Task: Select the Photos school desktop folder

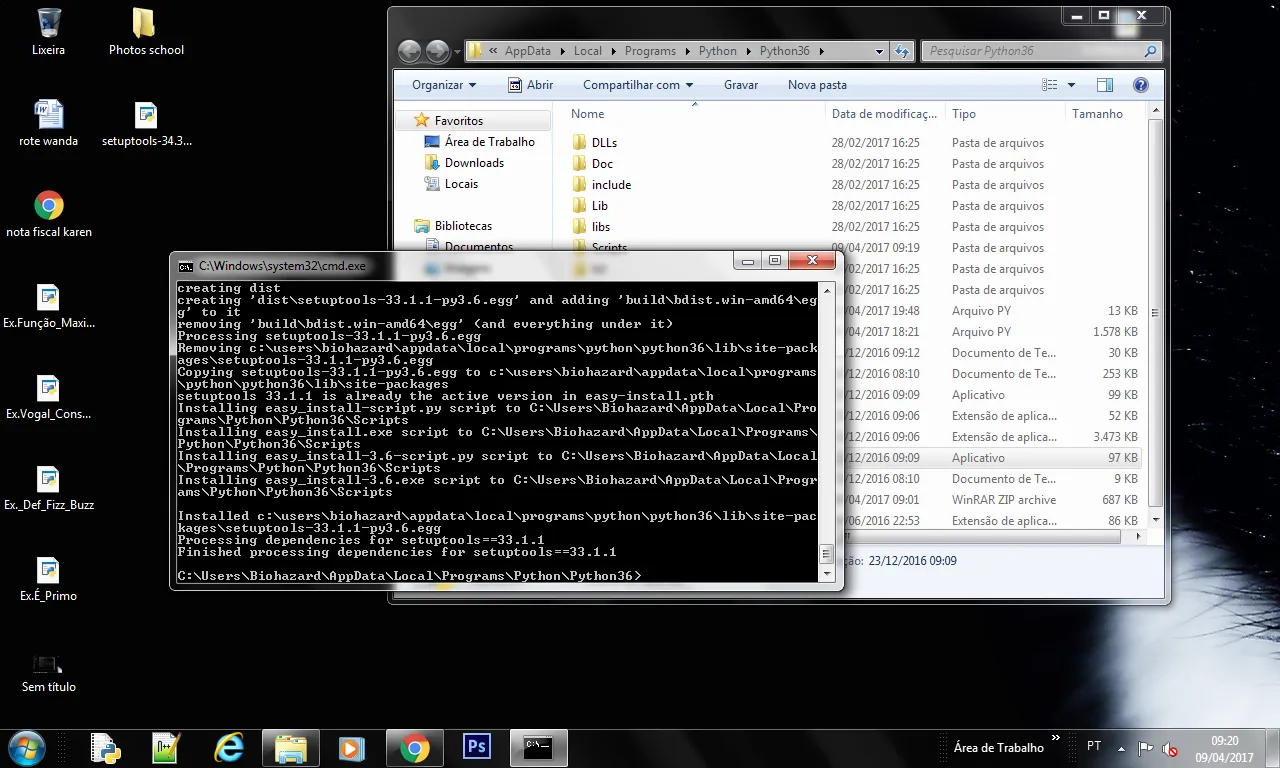Action: pyautogui.click(x=146, y=32)
